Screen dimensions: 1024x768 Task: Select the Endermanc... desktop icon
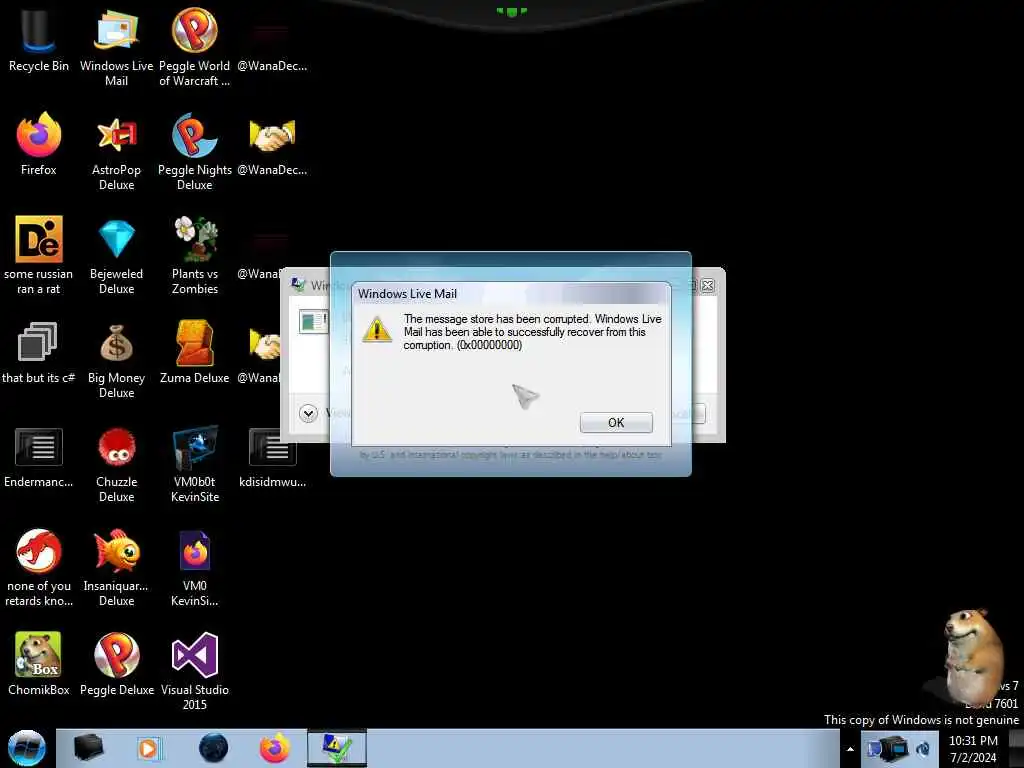pos(39,456)
